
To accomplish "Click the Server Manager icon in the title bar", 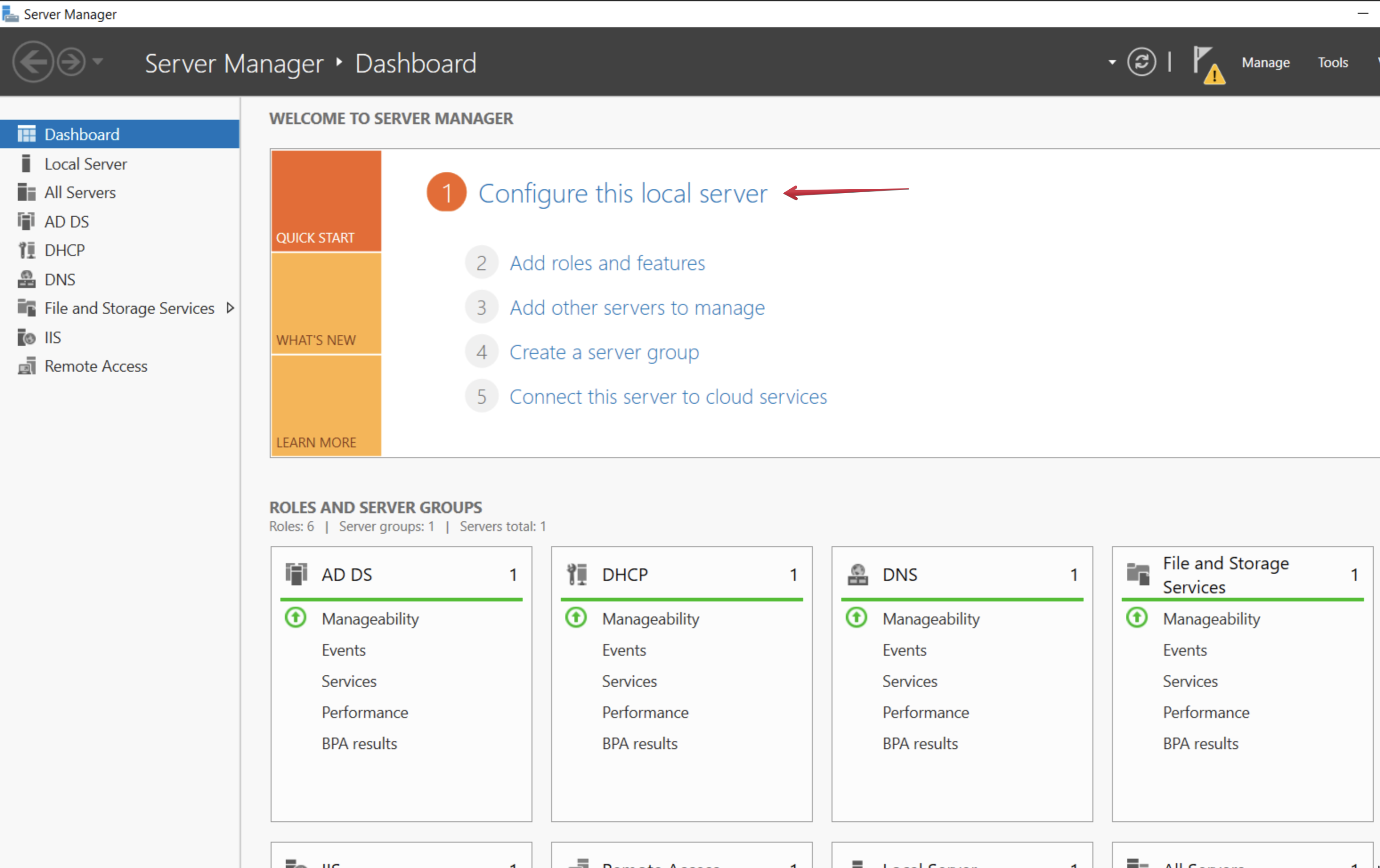I will (11, 13).
